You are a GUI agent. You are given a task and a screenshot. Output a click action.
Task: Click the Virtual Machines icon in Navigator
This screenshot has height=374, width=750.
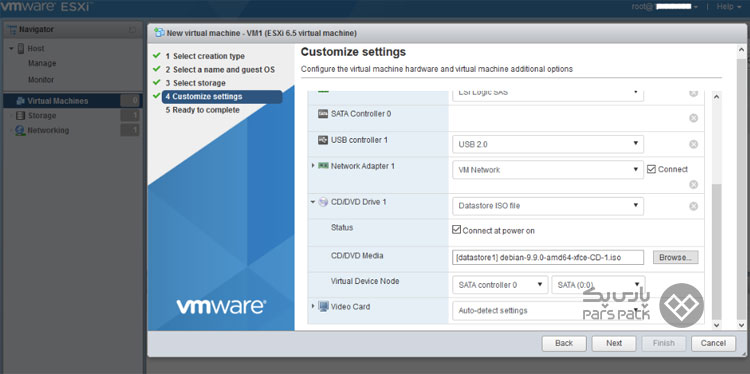tap(20, 101)
